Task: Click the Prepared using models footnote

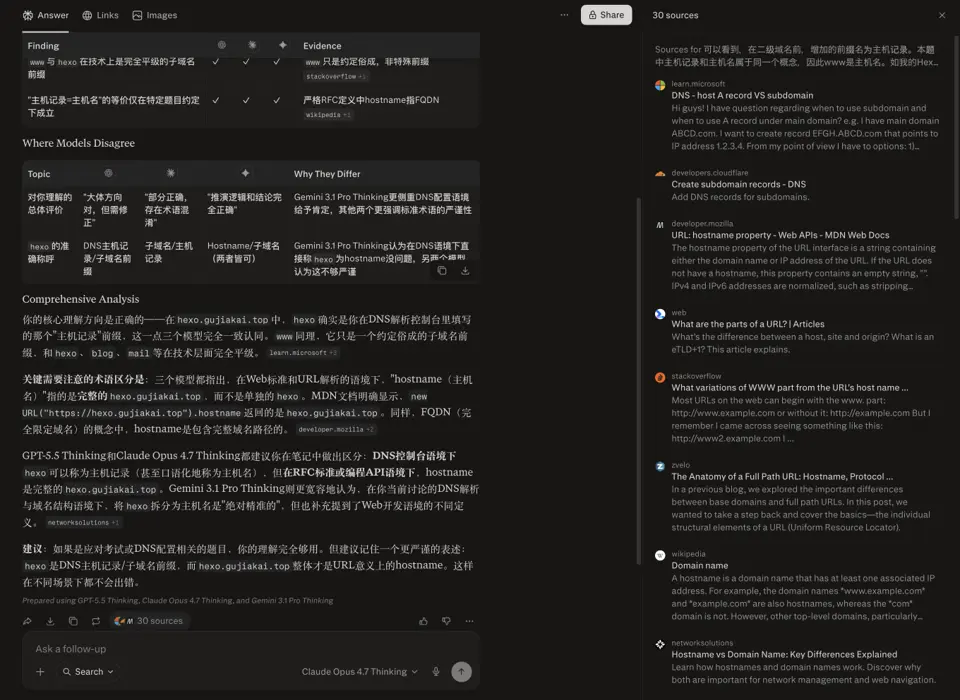Action: [178, 601]
